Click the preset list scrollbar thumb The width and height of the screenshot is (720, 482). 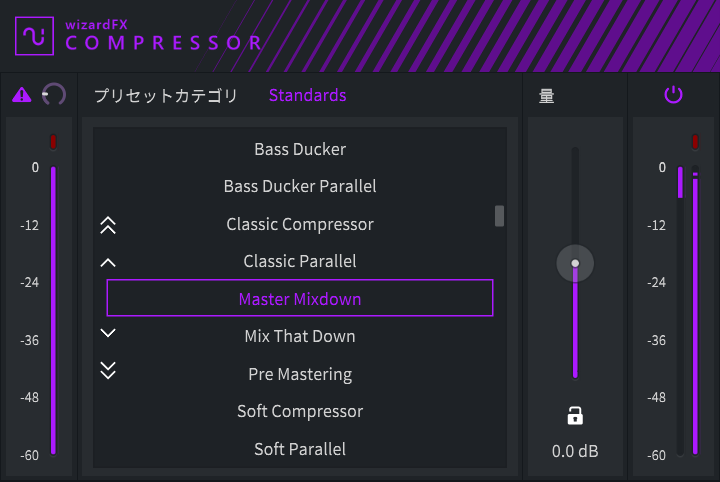coord(499,216)
